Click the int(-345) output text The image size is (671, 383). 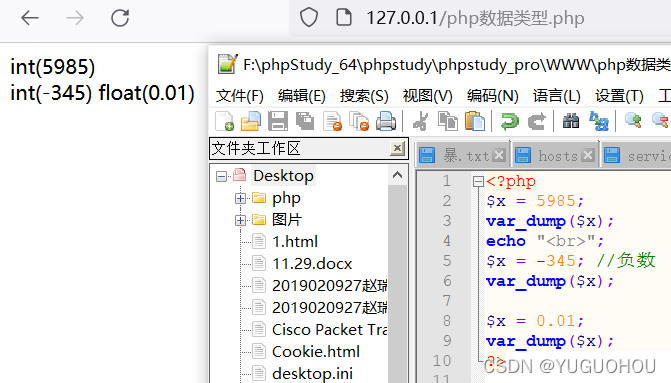(x=51, y=93)
